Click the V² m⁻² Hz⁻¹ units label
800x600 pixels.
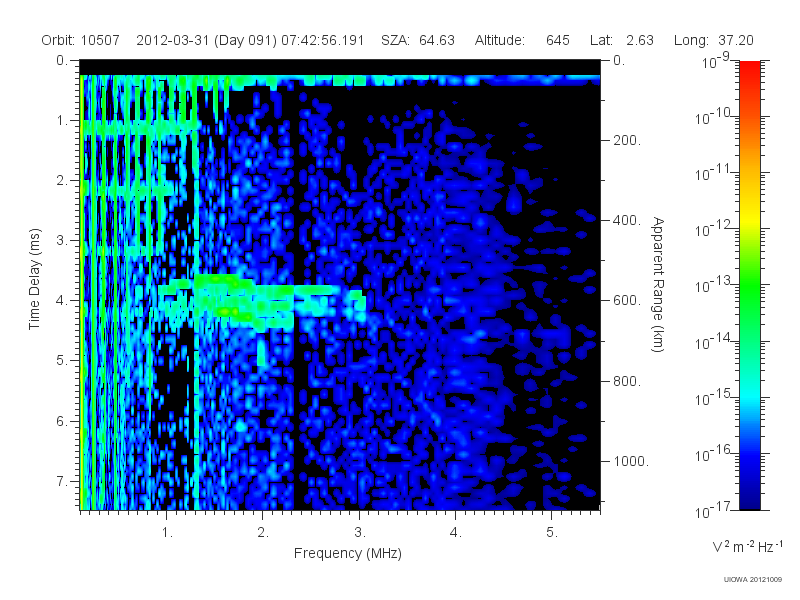[747, 546]
